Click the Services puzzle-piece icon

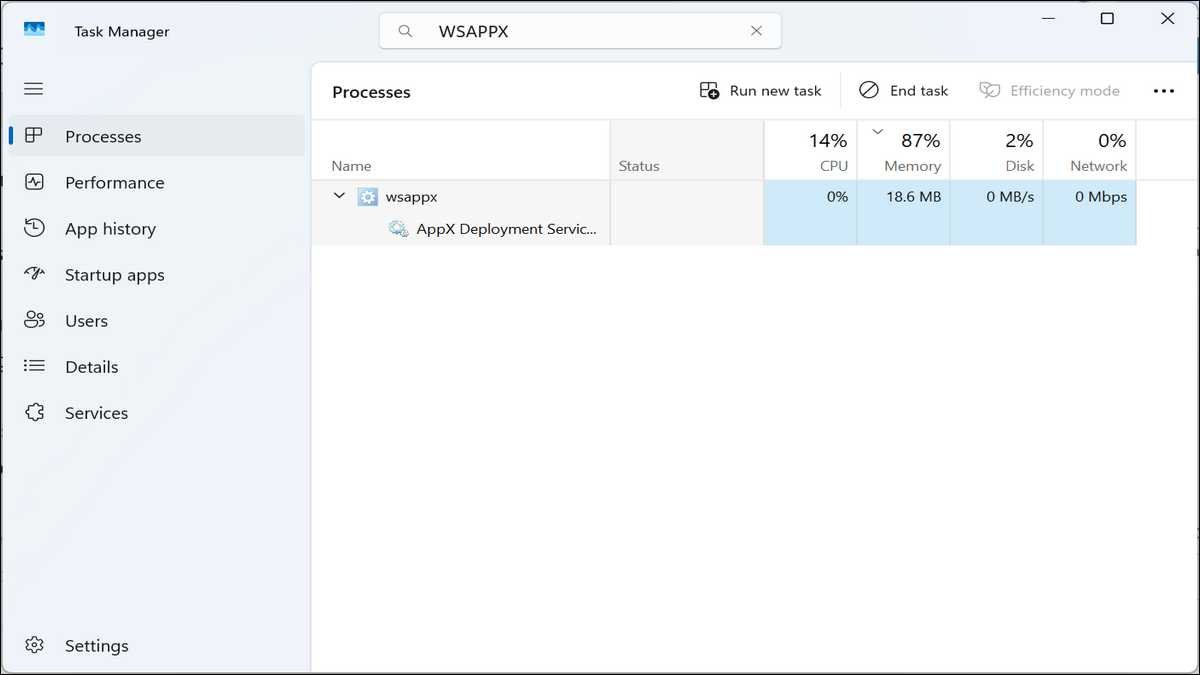[x=34, y=412]
